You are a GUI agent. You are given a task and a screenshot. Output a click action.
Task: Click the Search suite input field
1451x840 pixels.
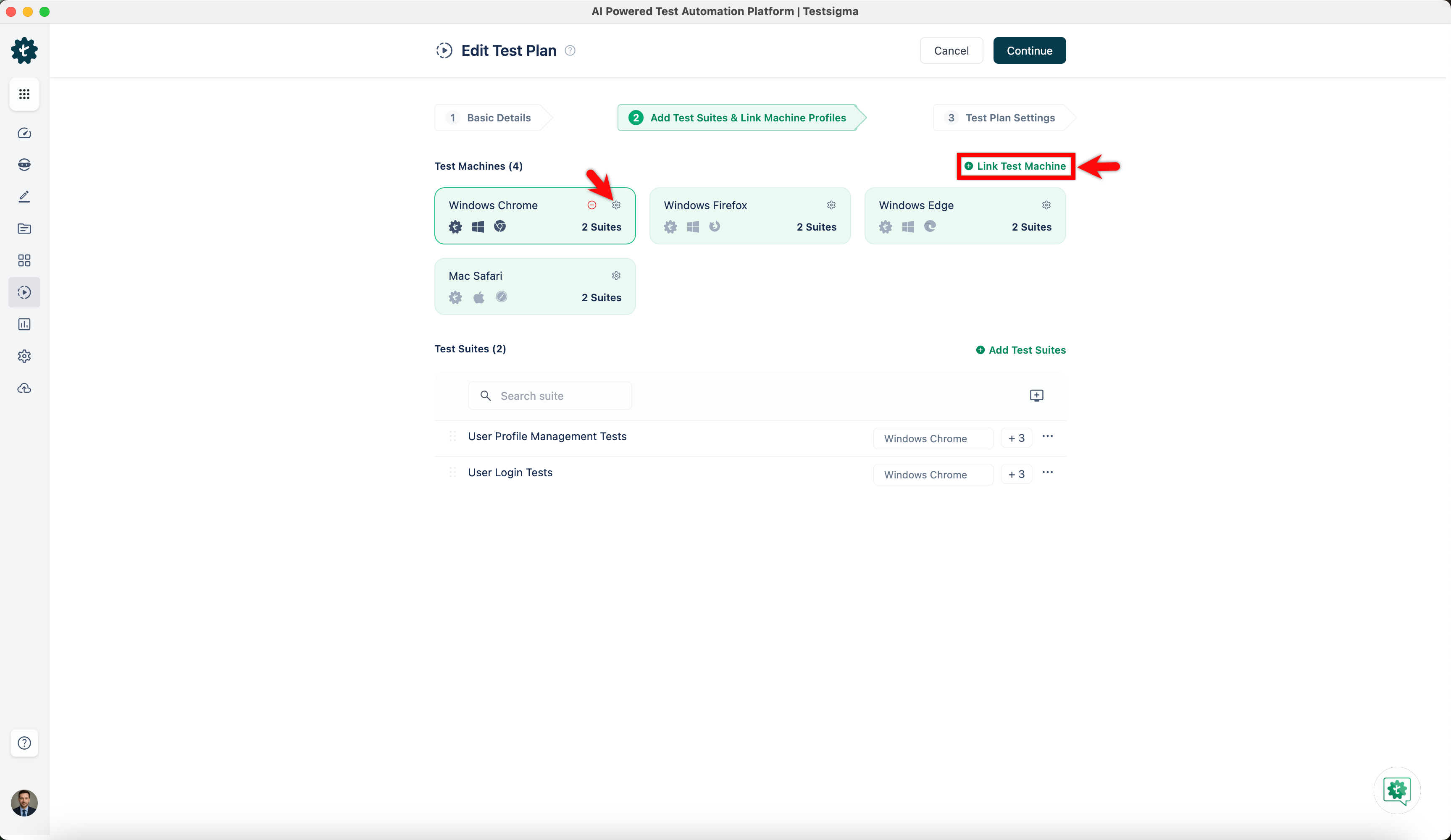[x=549, y=396]
